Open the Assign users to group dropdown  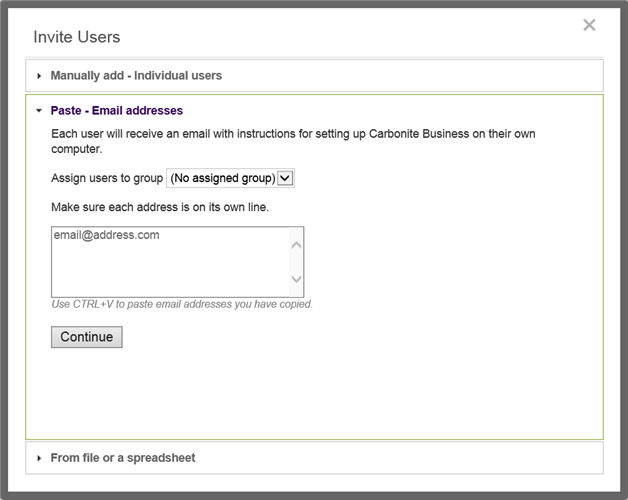[230, 178]
